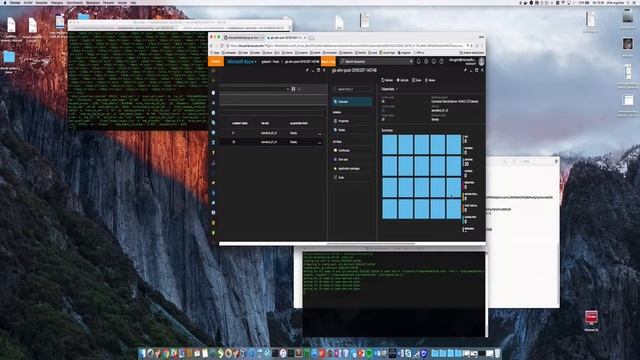Screen dimensions: 640x360
Task: Open the Archief menu in the macOS menu bar
Action: [x=28, y=2]
